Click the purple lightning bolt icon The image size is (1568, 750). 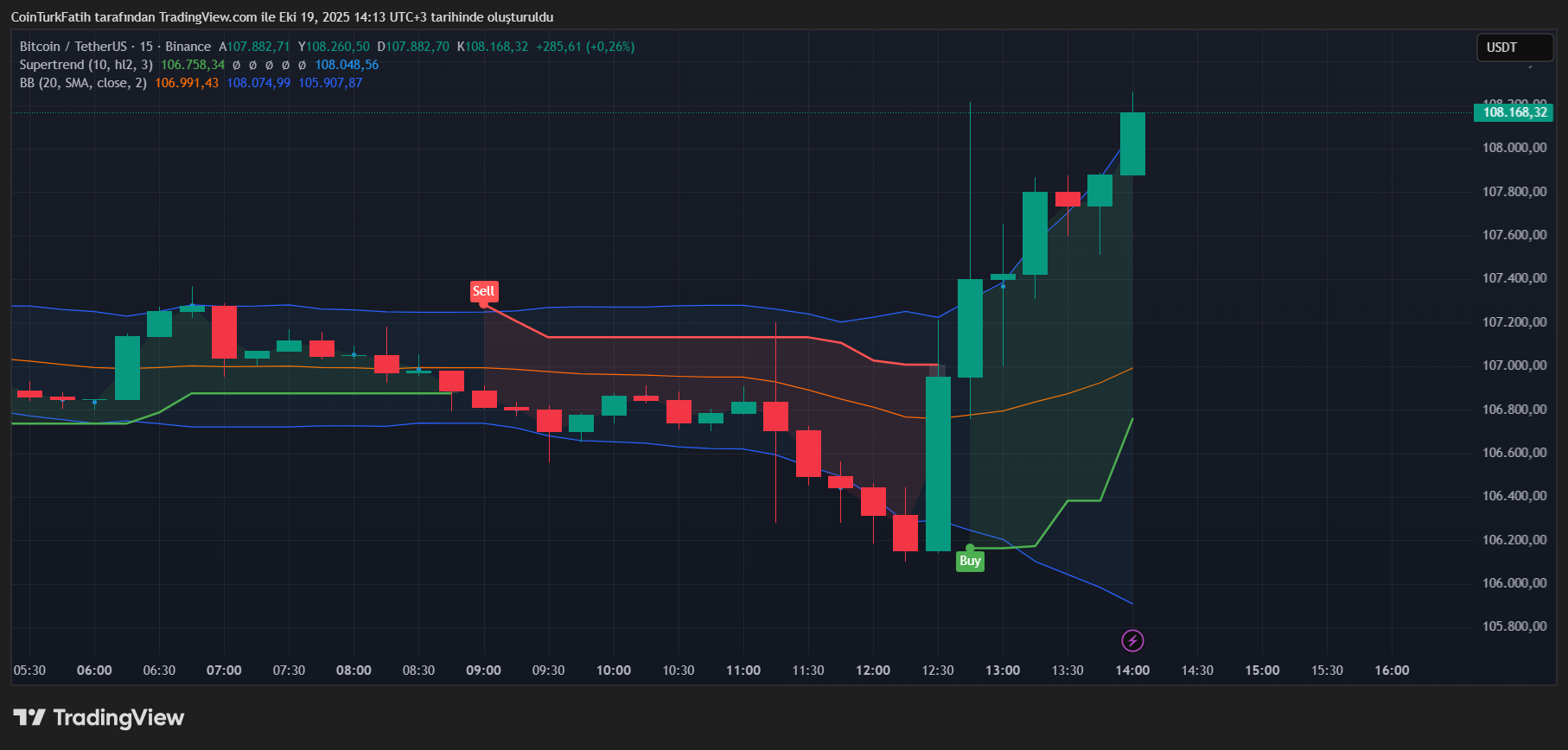1132,640
